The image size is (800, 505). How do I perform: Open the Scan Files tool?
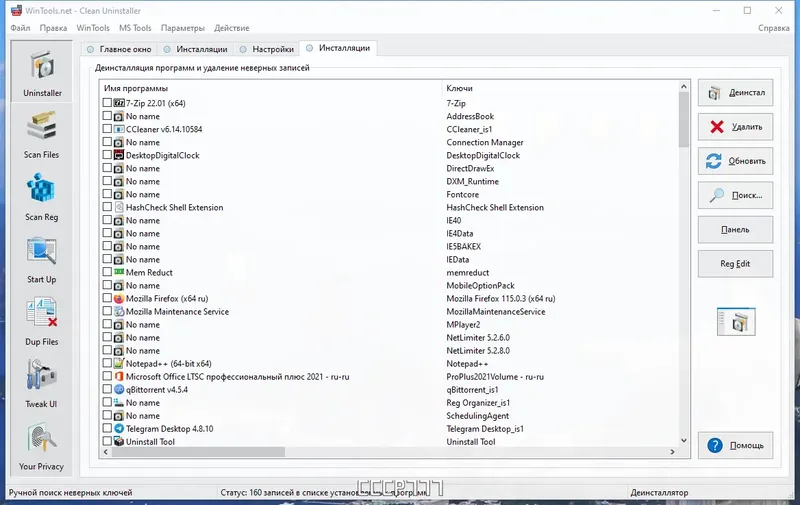pyautogui.click(x=42, y=135)
